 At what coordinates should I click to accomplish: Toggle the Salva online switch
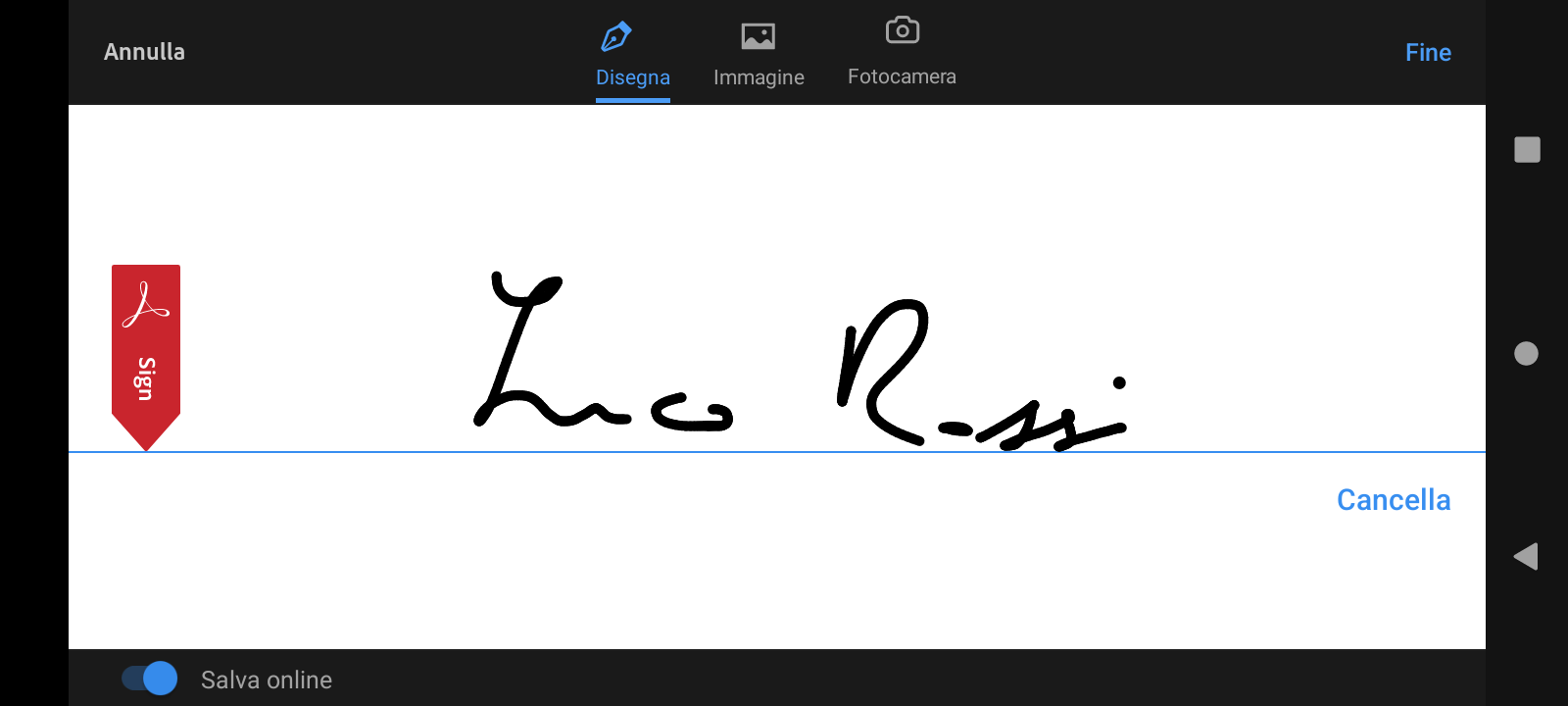coord(150,679)
